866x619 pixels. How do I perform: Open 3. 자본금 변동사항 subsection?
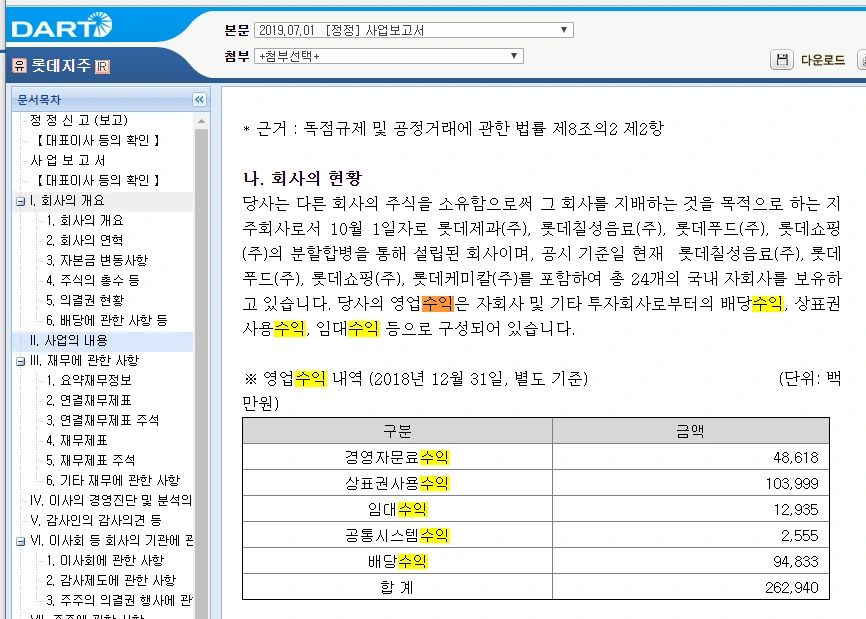97,260
